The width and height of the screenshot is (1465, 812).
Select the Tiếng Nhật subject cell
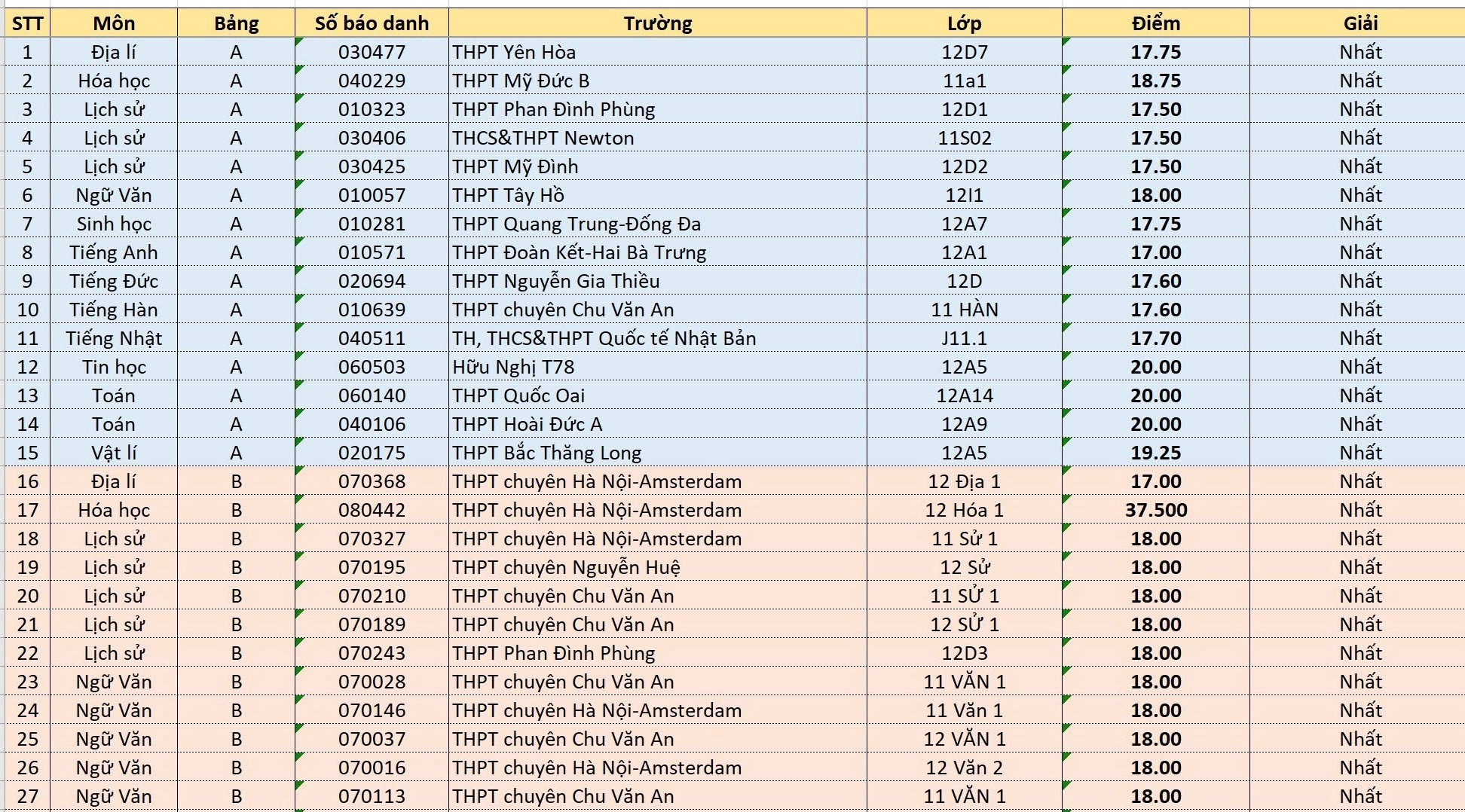pyautogui.click(x=114, y=338)
